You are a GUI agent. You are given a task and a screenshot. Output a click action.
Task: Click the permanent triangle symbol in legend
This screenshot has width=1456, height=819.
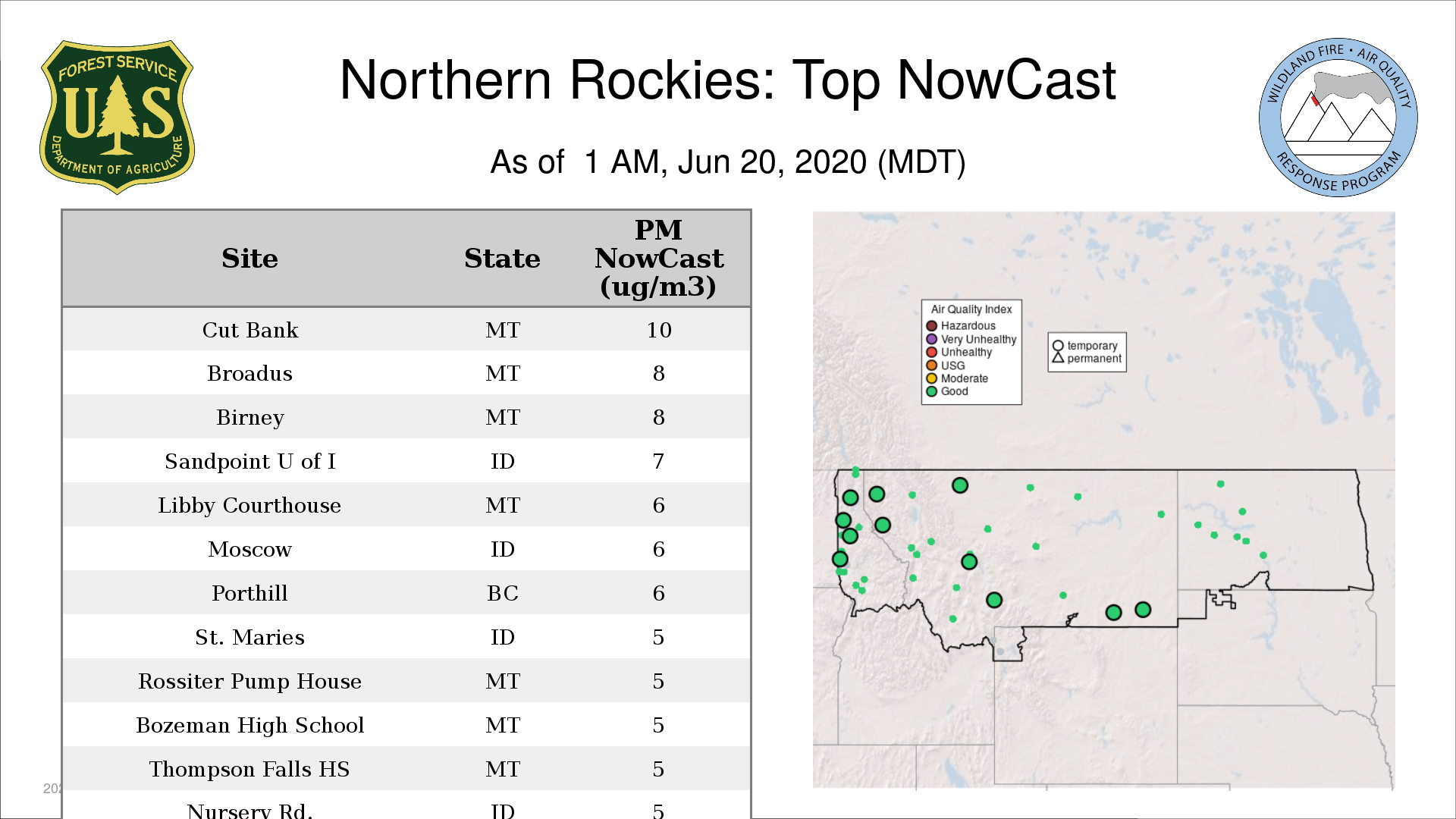point(1058,358)
